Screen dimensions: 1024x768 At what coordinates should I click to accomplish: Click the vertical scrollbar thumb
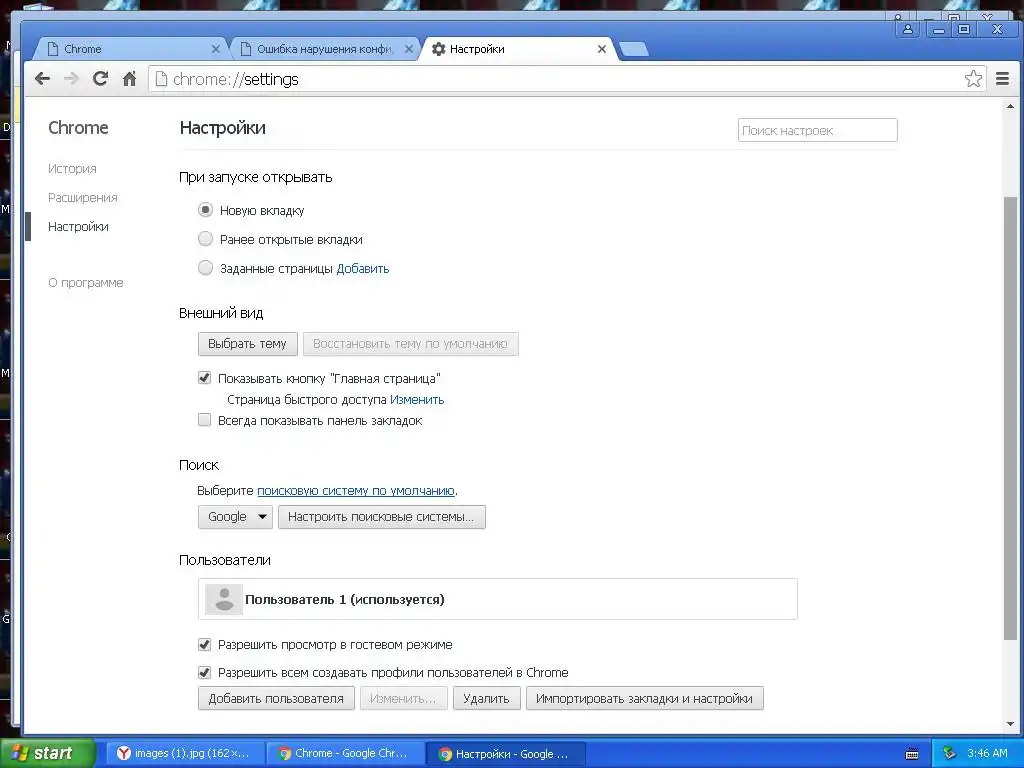[x=1010, y=418]
